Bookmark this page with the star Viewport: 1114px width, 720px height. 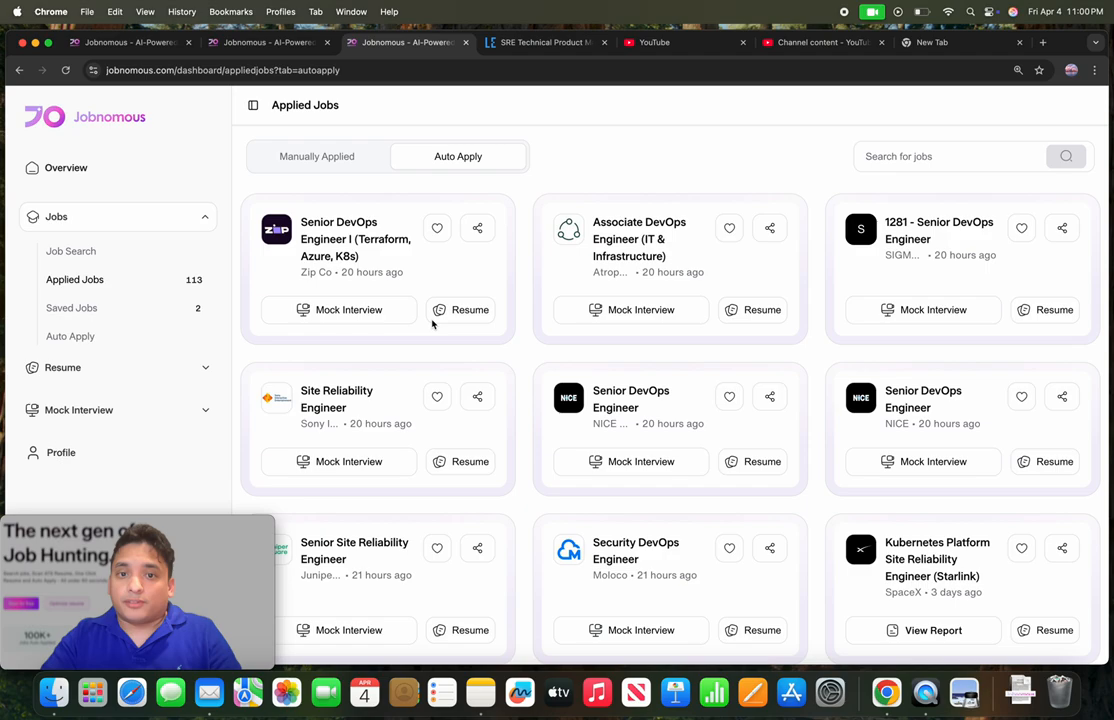[x=1039, y=70]
